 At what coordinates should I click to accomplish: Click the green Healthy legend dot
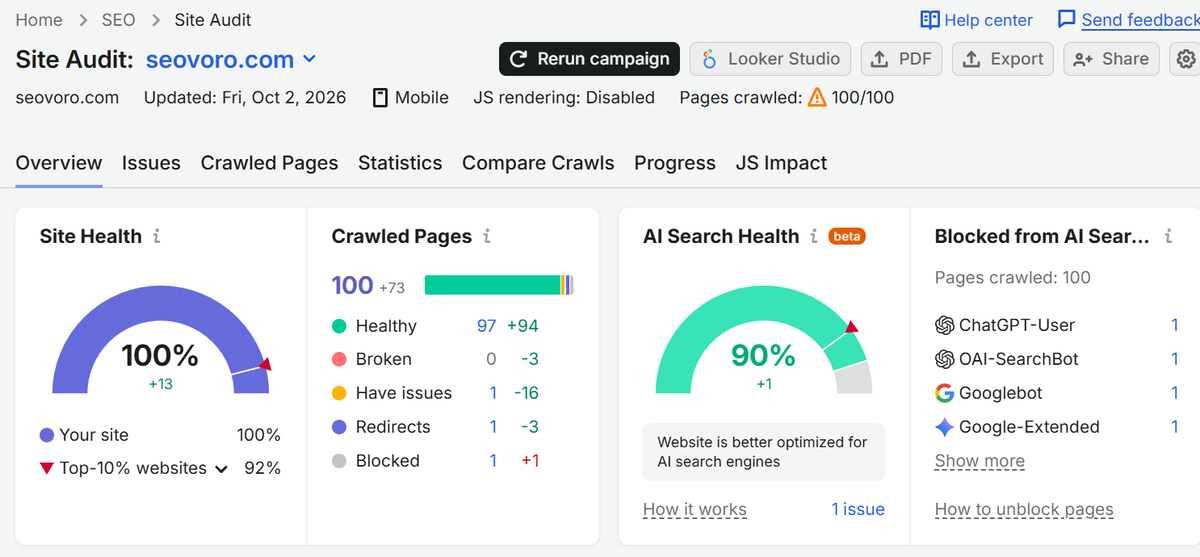pyautogui.click(x=339, y=326)
